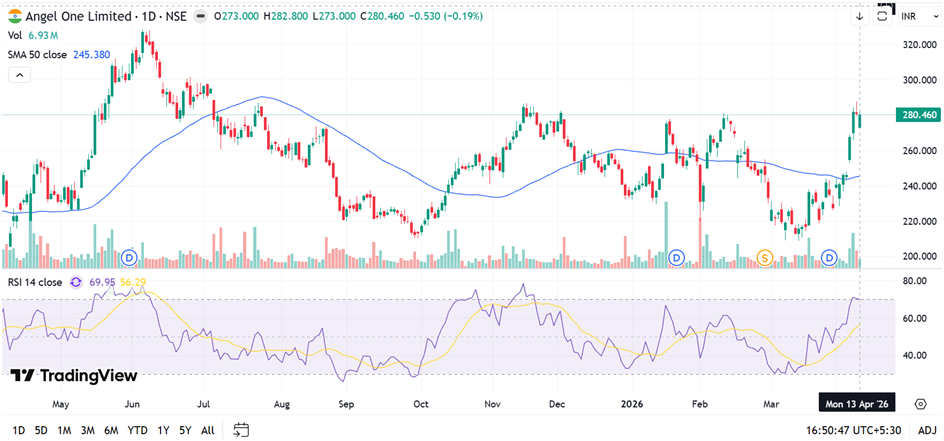Click the RSI 14 close indicator label
944x441 pixels.
click(34, 282)
